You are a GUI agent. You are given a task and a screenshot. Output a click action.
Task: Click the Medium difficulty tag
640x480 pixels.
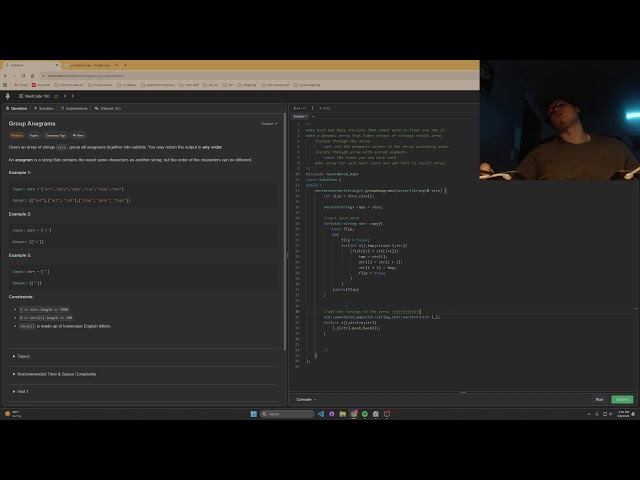pyautogui.click(x=17, y=136)
